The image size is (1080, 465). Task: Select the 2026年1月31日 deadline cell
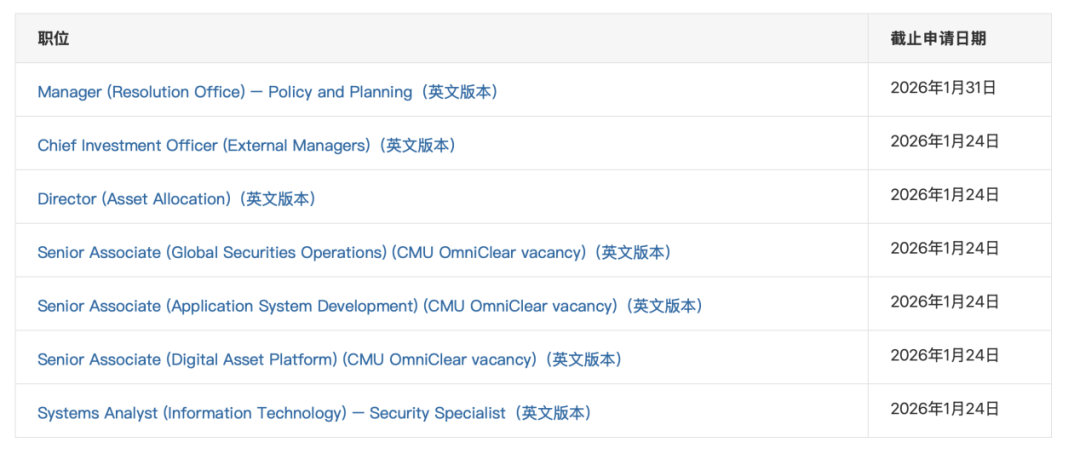(943, 88)
